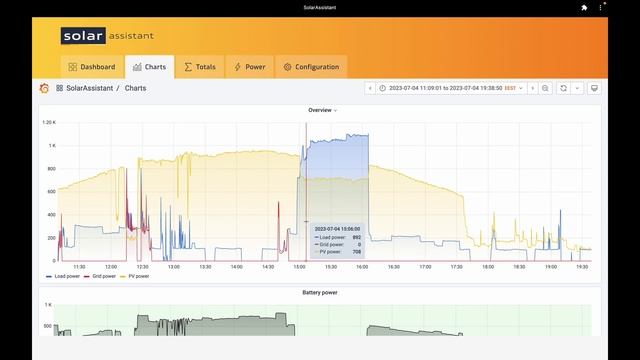Open the Totals tab
Image resolution: width=640 pixels, height=360 pixels.
200,67
